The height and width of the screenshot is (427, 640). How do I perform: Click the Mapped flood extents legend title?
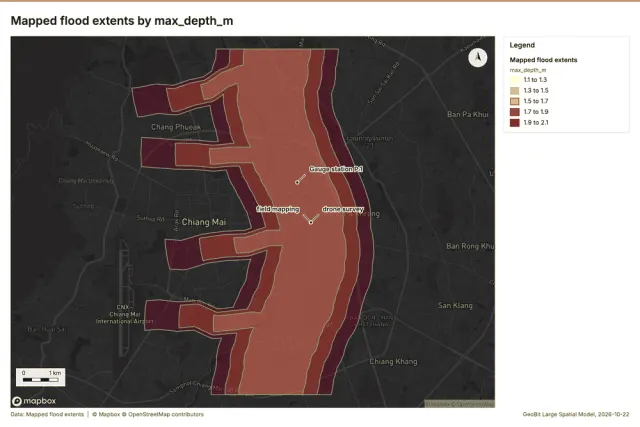tap(543, 60)
